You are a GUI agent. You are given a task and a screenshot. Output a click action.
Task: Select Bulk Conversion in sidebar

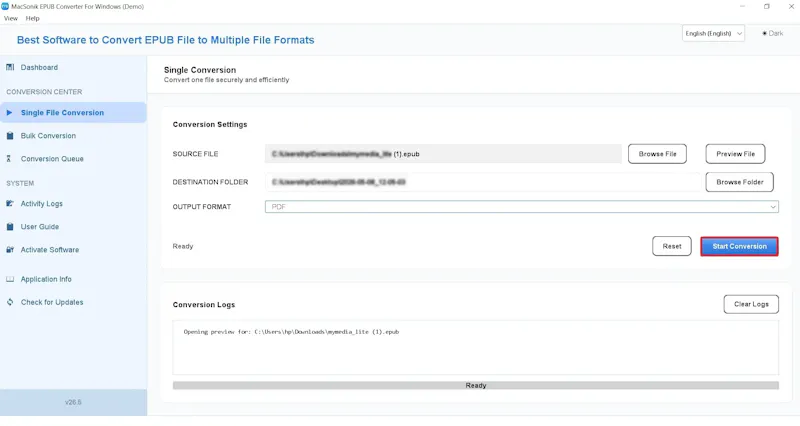(x=48, y=136)
